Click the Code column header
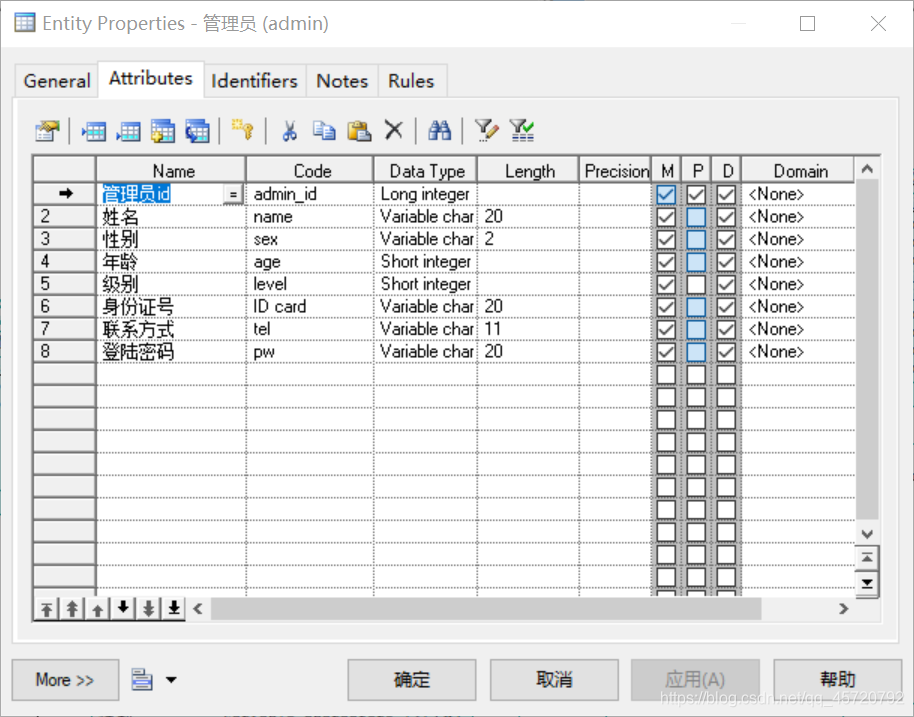This screenshot has width=914, height=717. tap(310, 170)
